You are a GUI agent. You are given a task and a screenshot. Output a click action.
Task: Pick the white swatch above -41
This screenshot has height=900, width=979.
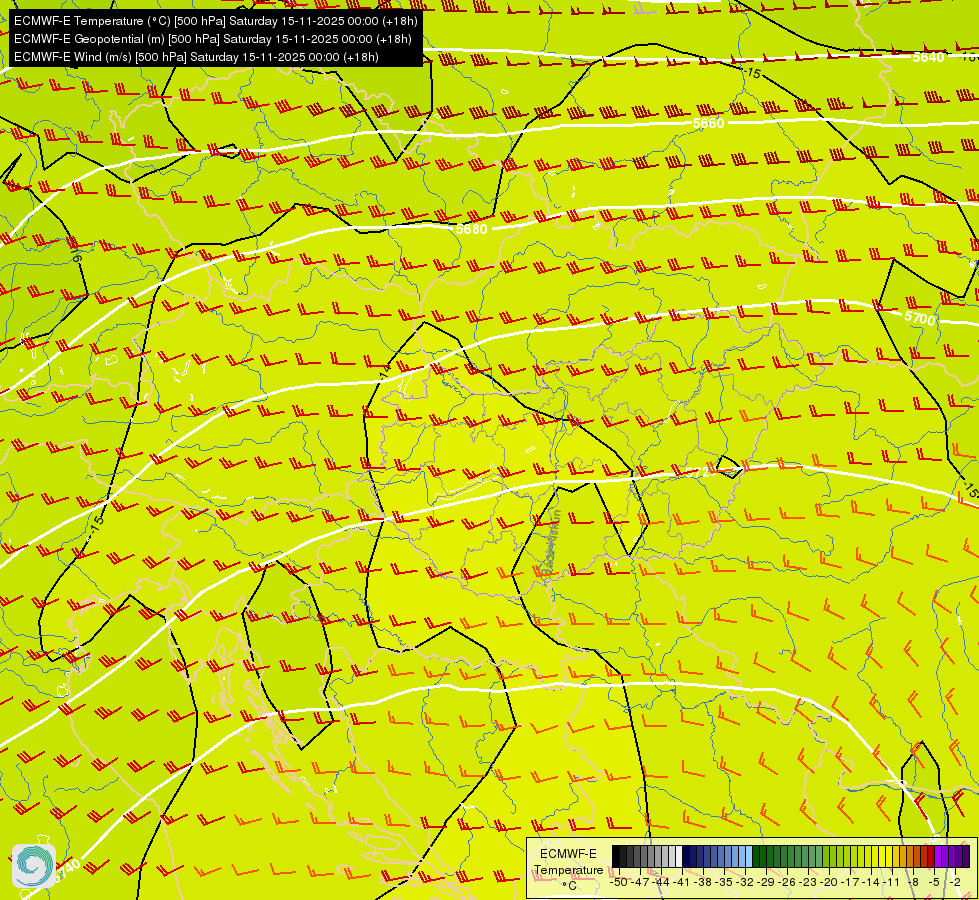679,856
